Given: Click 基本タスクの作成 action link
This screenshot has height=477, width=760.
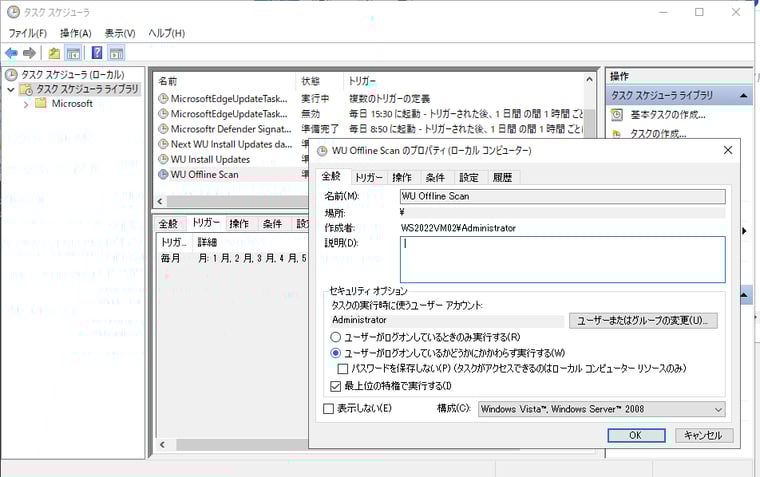Looking at the screenshot, I should click(x=668, y=115).
